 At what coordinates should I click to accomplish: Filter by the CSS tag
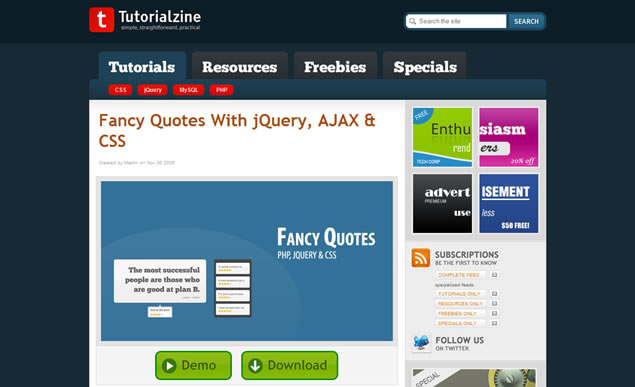coord(120,90)
